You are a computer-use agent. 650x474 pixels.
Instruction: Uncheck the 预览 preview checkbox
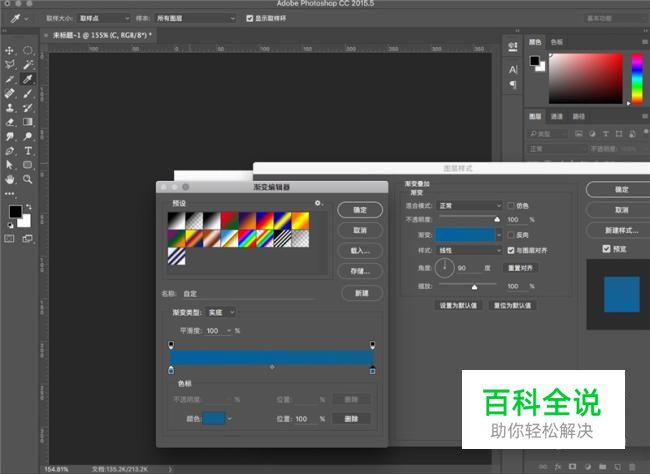tap(606, 249)
